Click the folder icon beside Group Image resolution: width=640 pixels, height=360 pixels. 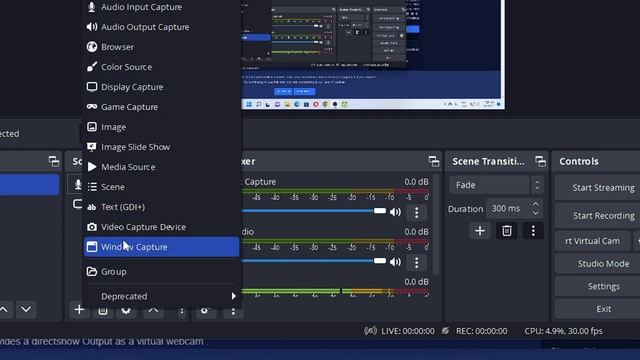(92, 271)
